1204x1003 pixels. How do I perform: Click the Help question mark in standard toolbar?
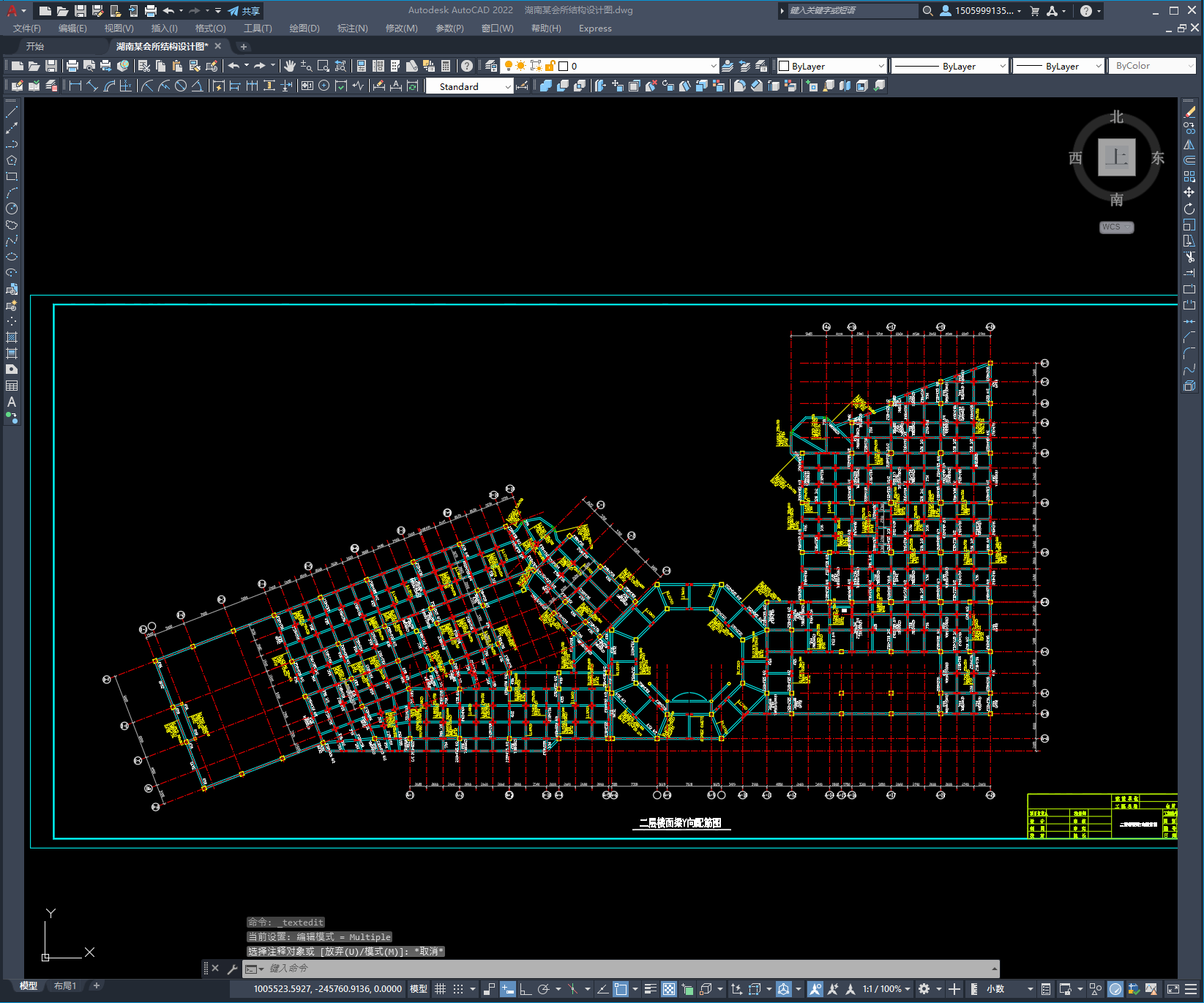pos(467,66)
